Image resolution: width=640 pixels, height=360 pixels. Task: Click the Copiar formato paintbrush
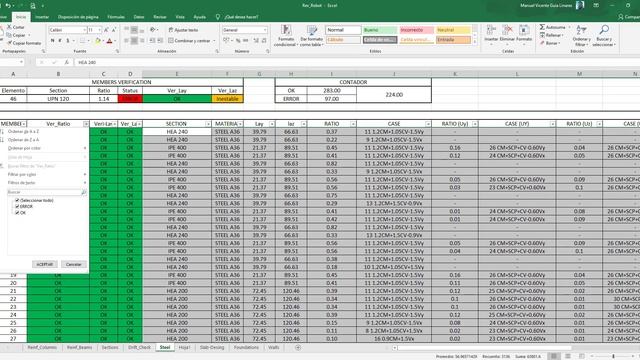9,43
